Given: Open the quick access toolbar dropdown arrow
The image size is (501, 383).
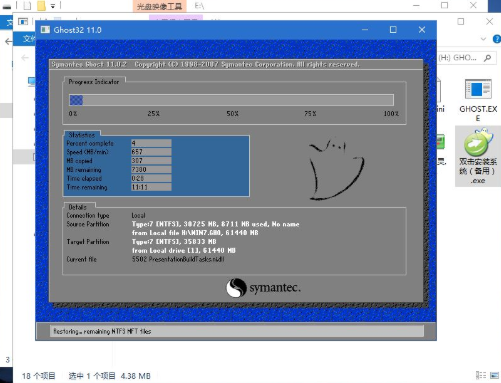Looking at the screenshot, I should [53, 6].
